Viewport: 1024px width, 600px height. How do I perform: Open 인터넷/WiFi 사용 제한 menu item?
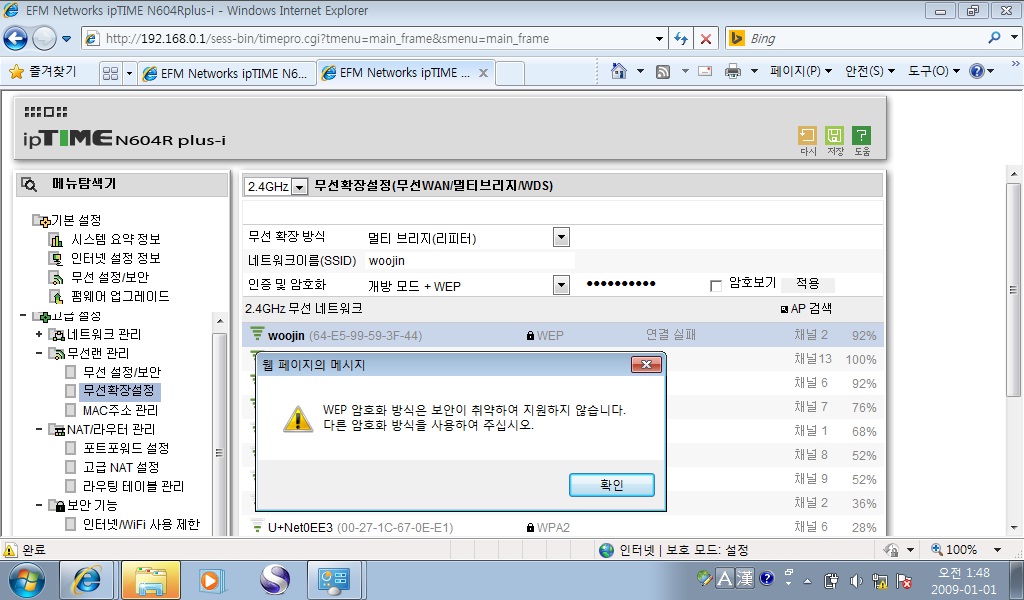click(x=141, y=524)
